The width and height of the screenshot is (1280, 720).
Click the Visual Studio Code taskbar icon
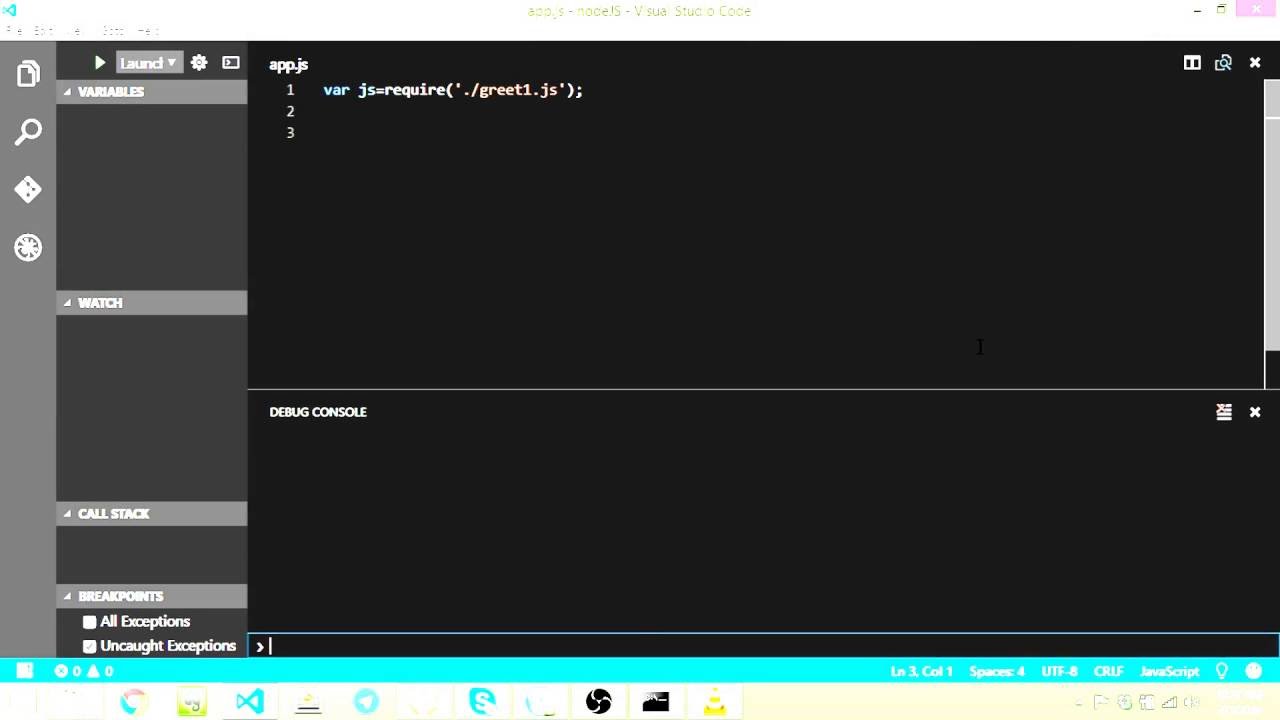point(249,702)
